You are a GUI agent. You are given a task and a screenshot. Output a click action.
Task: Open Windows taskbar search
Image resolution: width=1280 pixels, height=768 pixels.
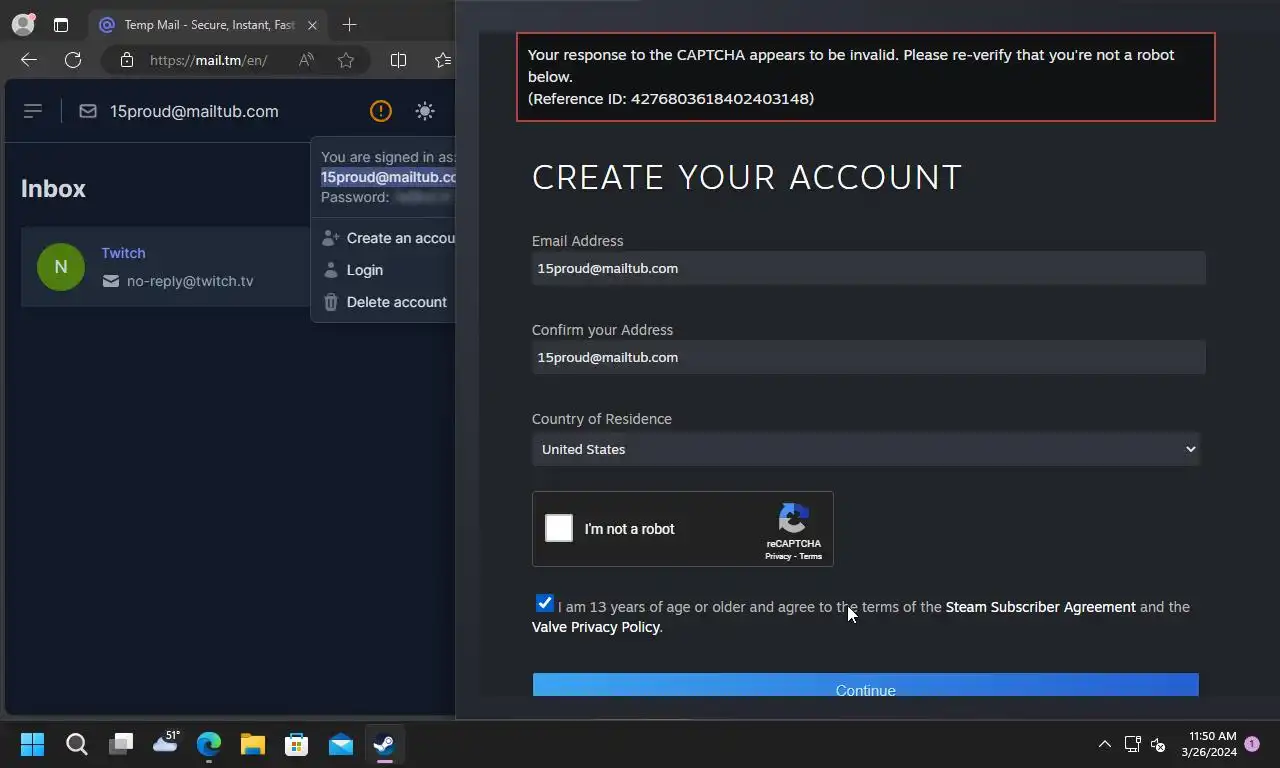(x=77, y=744)
